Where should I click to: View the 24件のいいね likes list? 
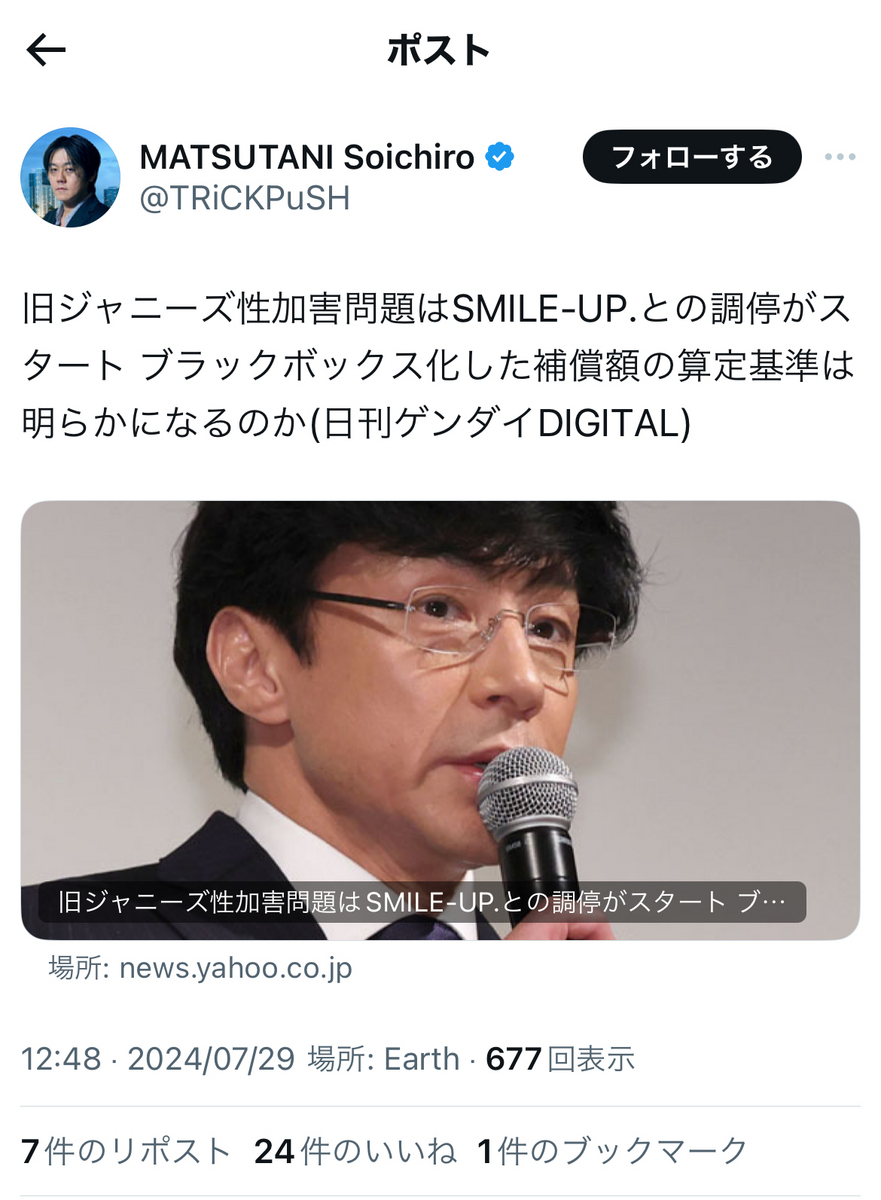(x=355, y=1151)
